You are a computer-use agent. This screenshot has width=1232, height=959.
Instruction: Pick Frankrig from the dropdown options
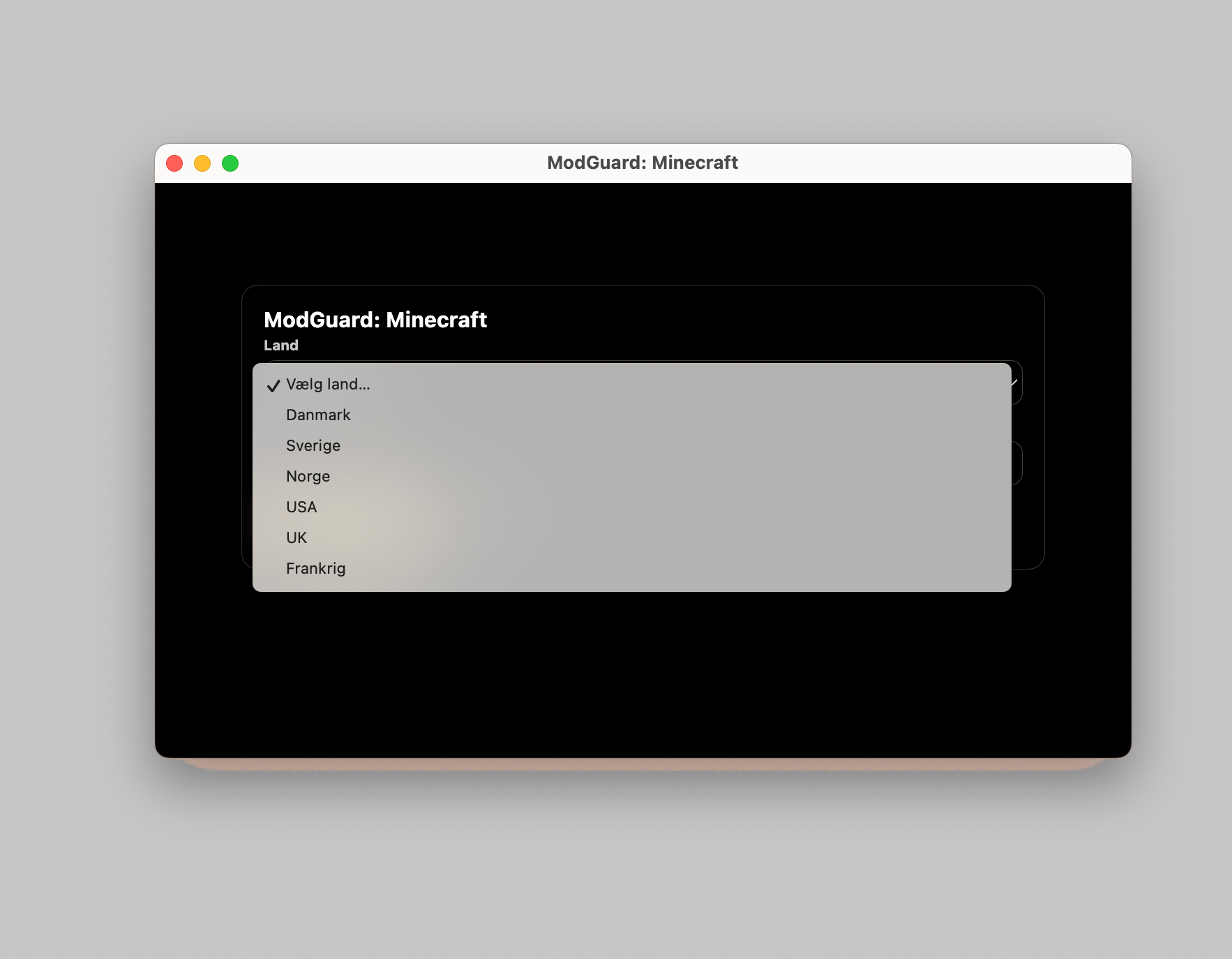[x=631, y=569]
